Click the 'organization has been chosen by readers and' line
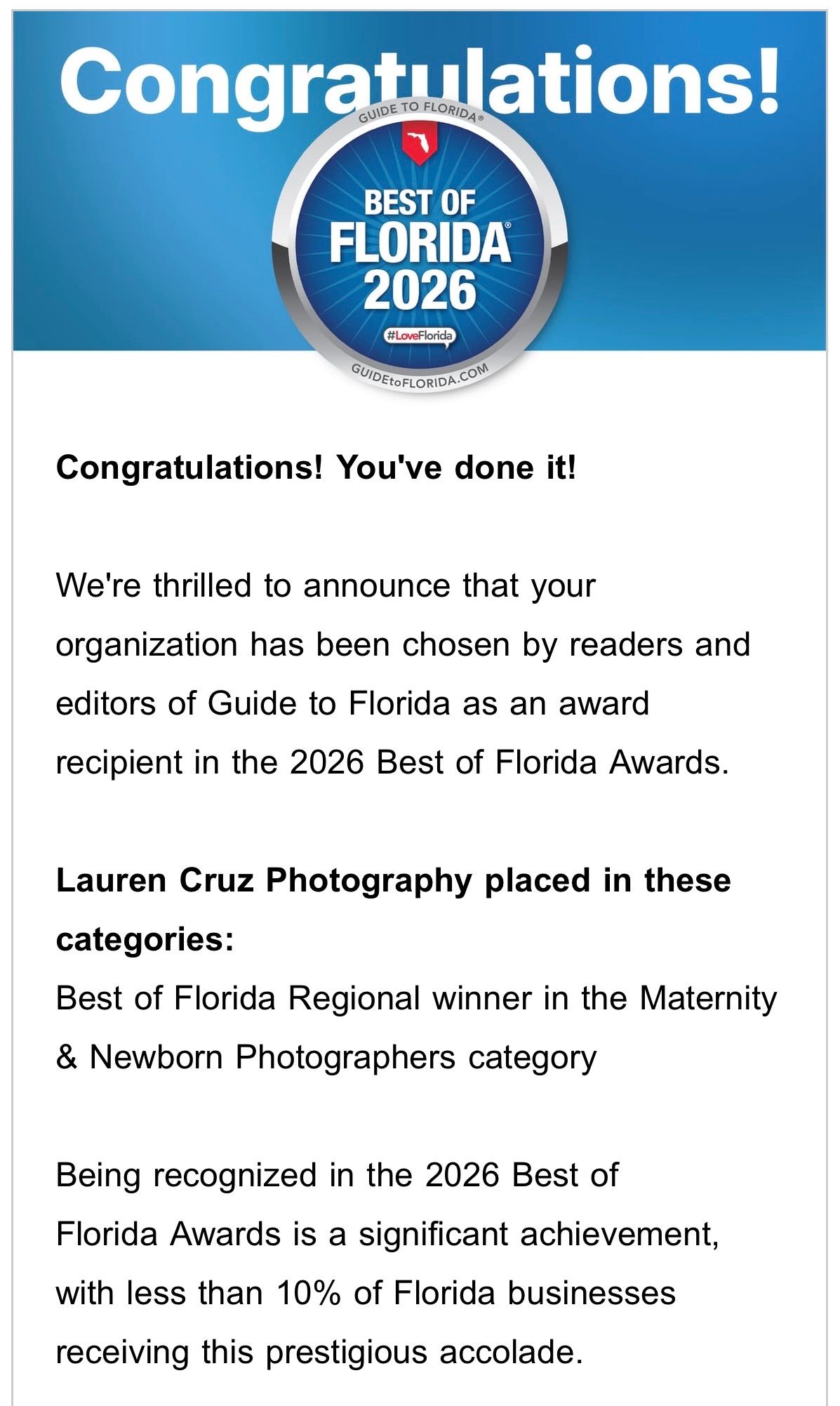840x1406 pixels. (403, 645)
